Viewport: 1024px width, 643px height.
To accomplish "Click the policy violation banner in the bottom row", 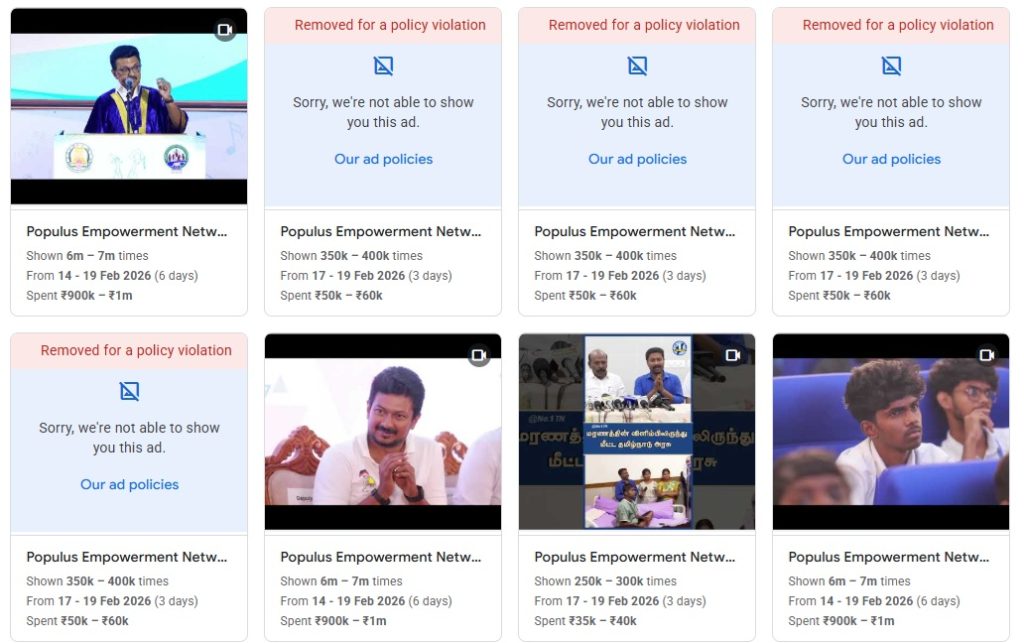I will click(129, 350).
